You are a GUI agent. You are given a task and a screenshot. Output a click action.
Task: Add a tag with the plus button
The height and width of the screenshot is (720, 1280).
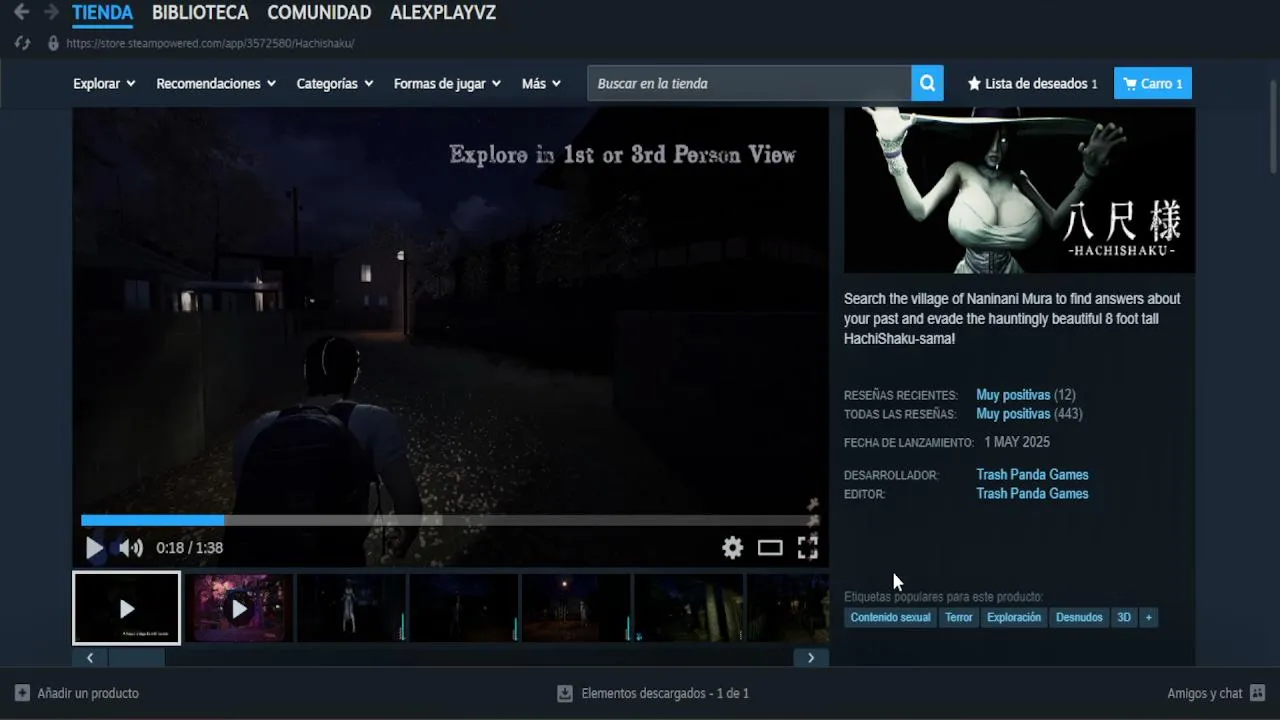click(1149, 618)
